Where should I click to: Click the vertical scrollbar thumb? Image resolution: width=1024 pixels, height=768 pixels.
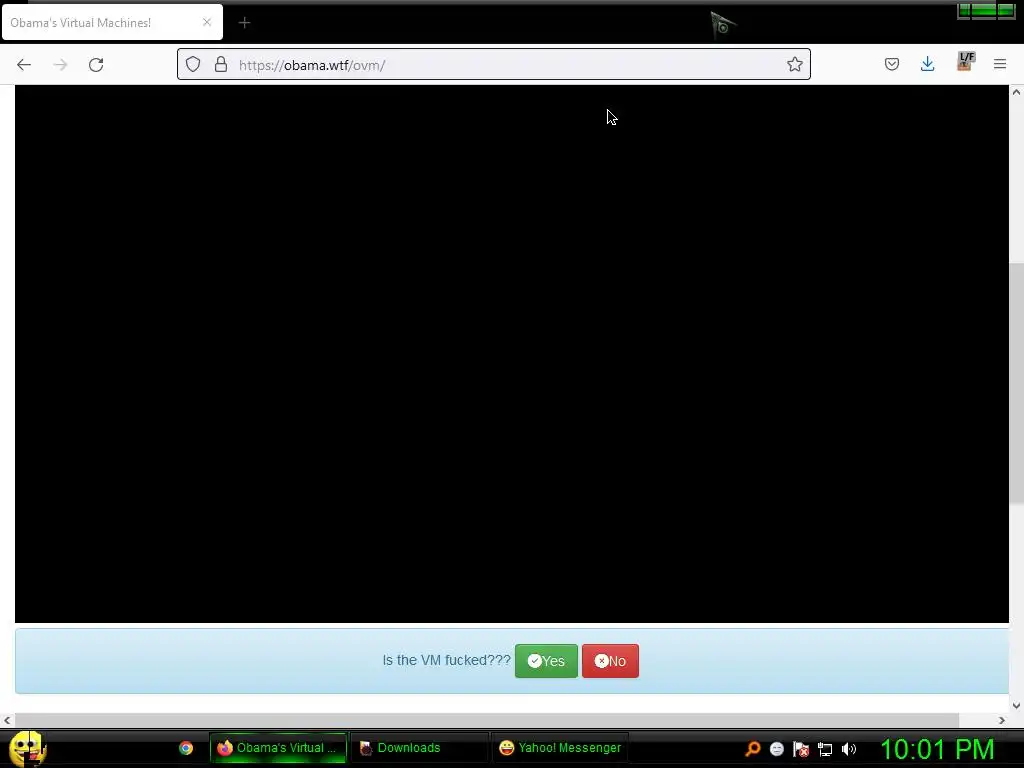1016,383
